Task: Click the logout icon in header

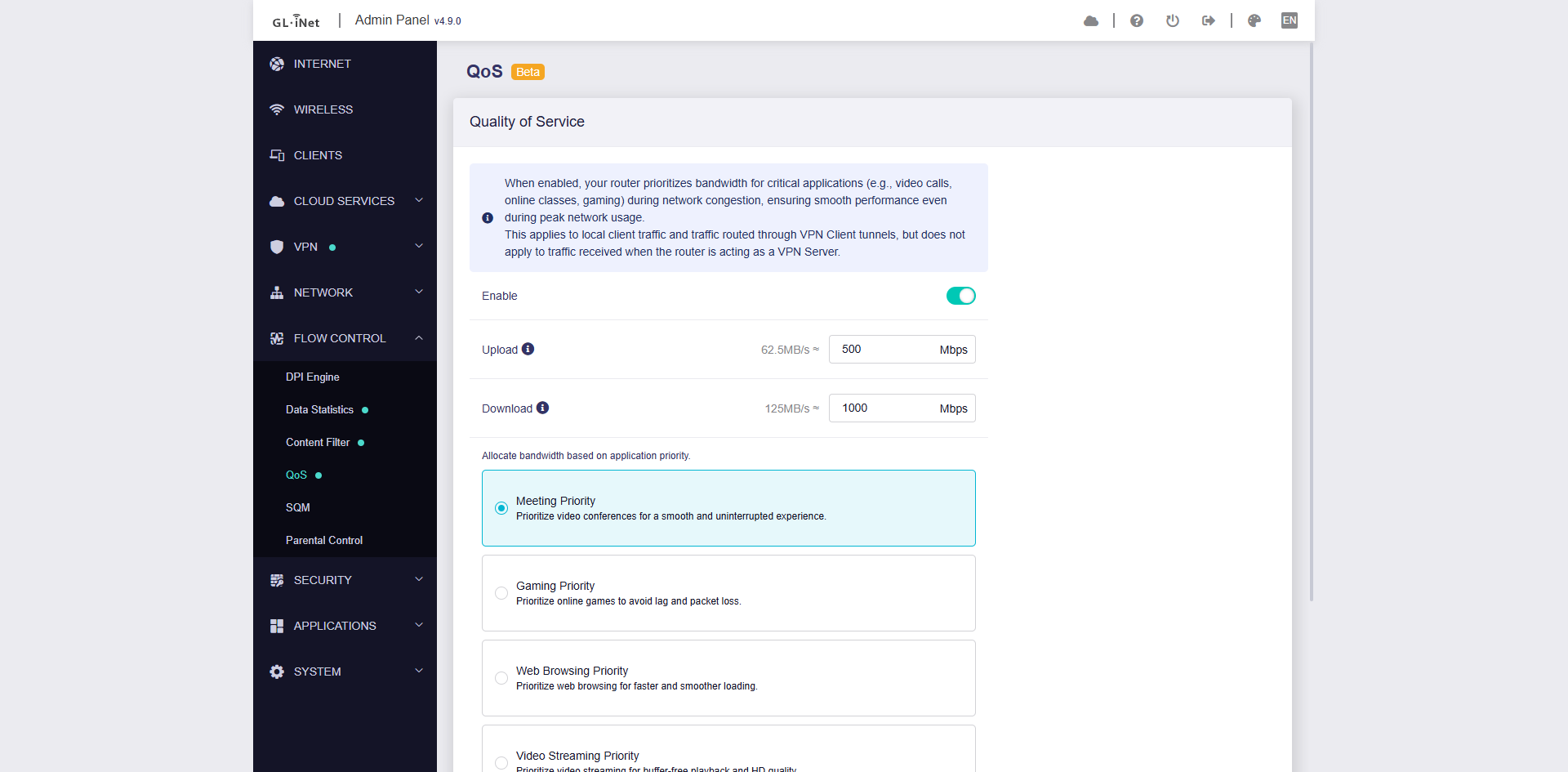Action: (1209, 21)
